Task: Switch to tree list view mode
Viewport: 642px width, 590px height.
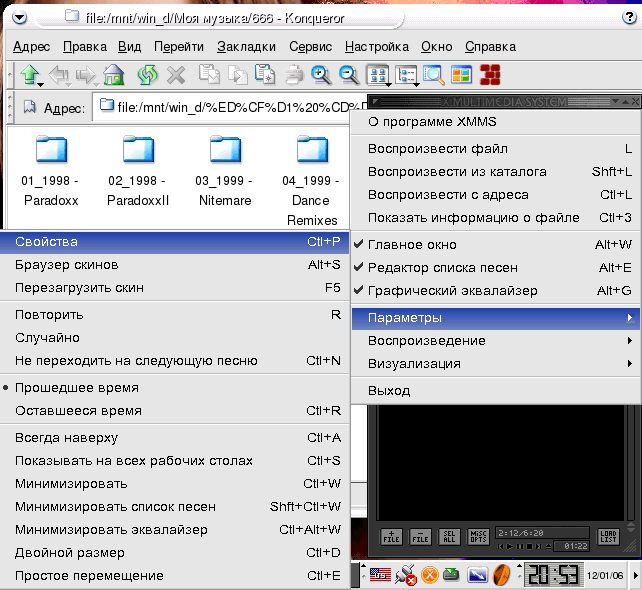Action: click(406, 75)
